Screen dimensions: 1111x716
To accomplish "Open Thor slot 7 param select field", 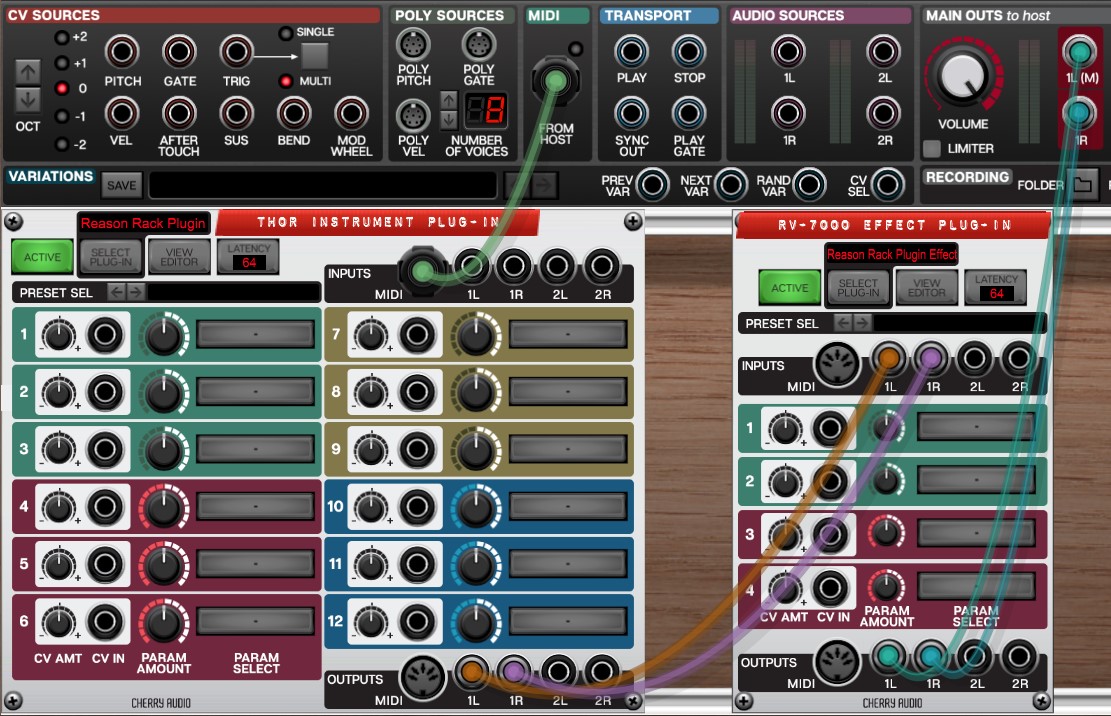I will pyautogui.click(x=568, y=334).
